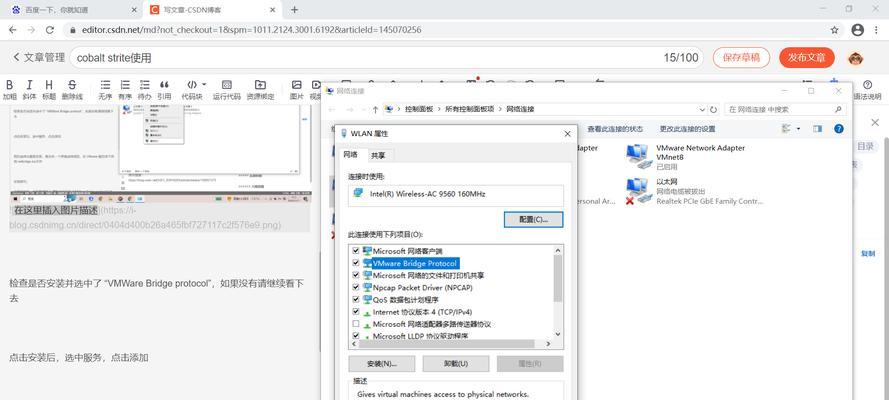Uncheck Microsoft 网络的文件和打印机共享 checkbox
This screenshot has width=889, height=400.
[356, 275]
